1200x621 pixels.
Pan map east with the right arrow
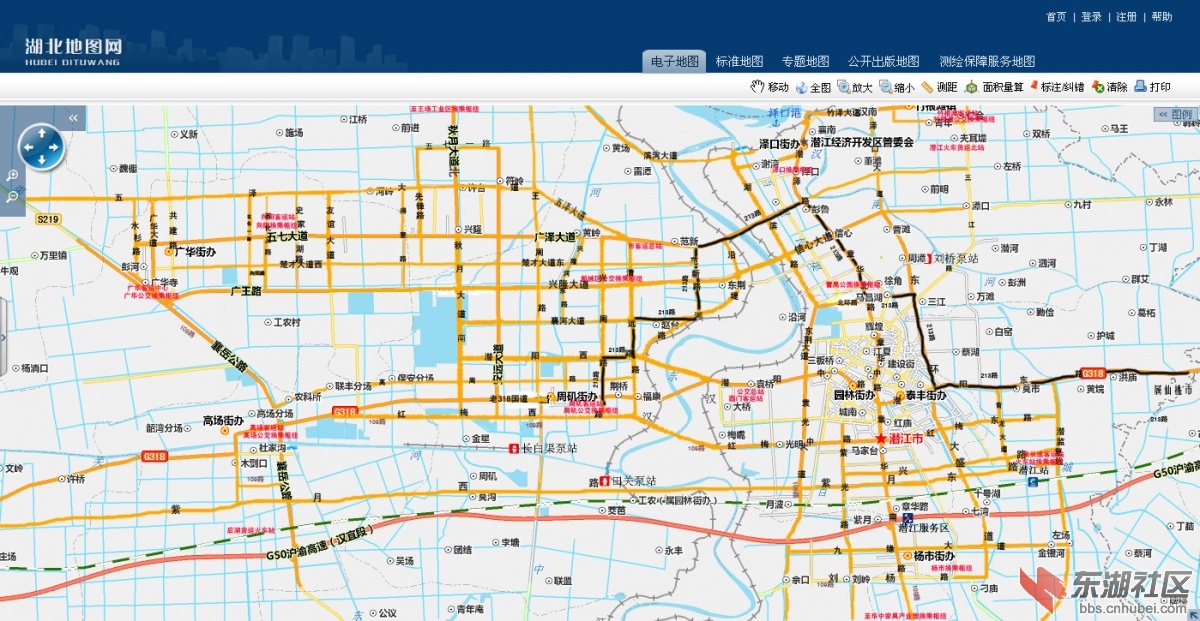click(x=55, y=147)
